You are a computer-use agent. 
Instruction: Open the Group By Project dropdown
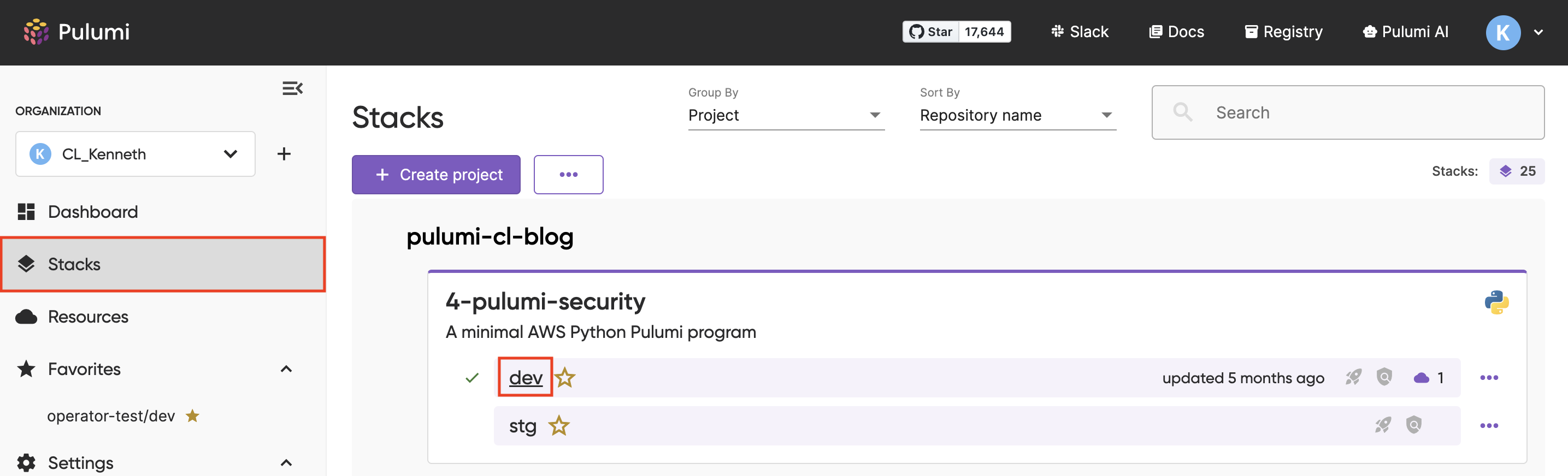coord(786,115)
